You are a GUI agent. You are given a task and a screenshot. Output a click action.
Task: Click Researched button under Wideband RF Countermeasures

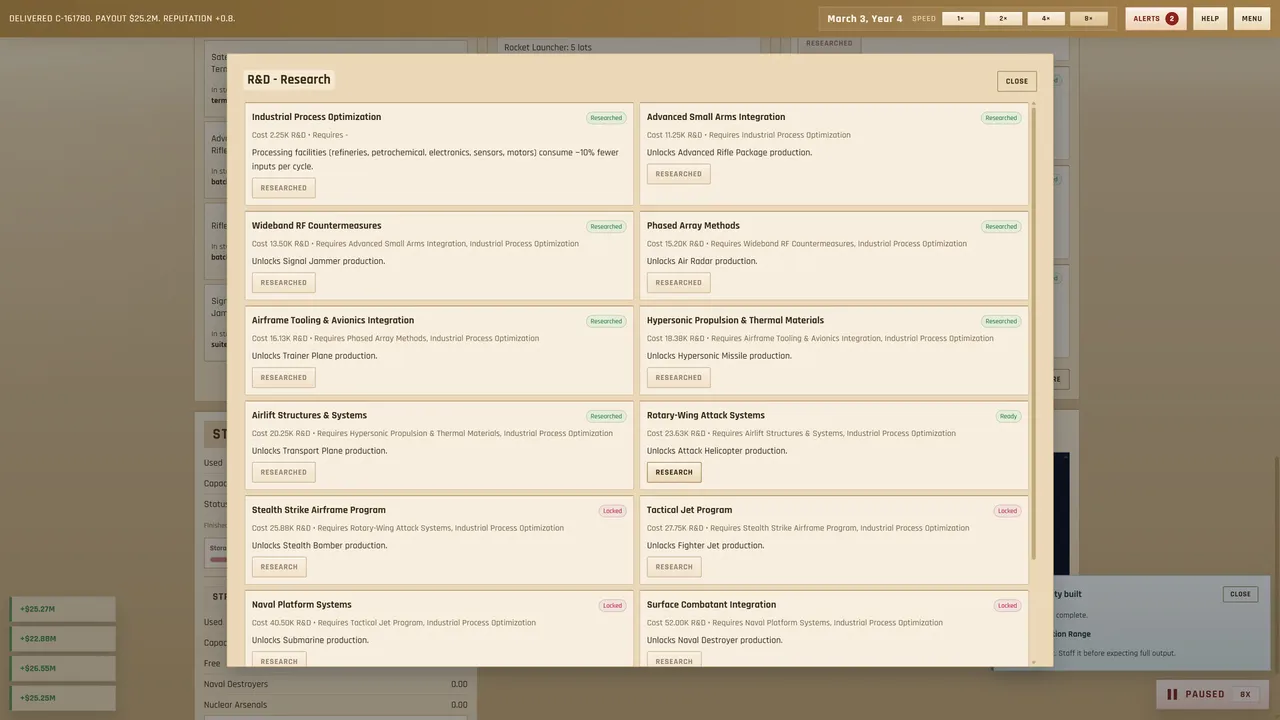(x=284, y=283)
